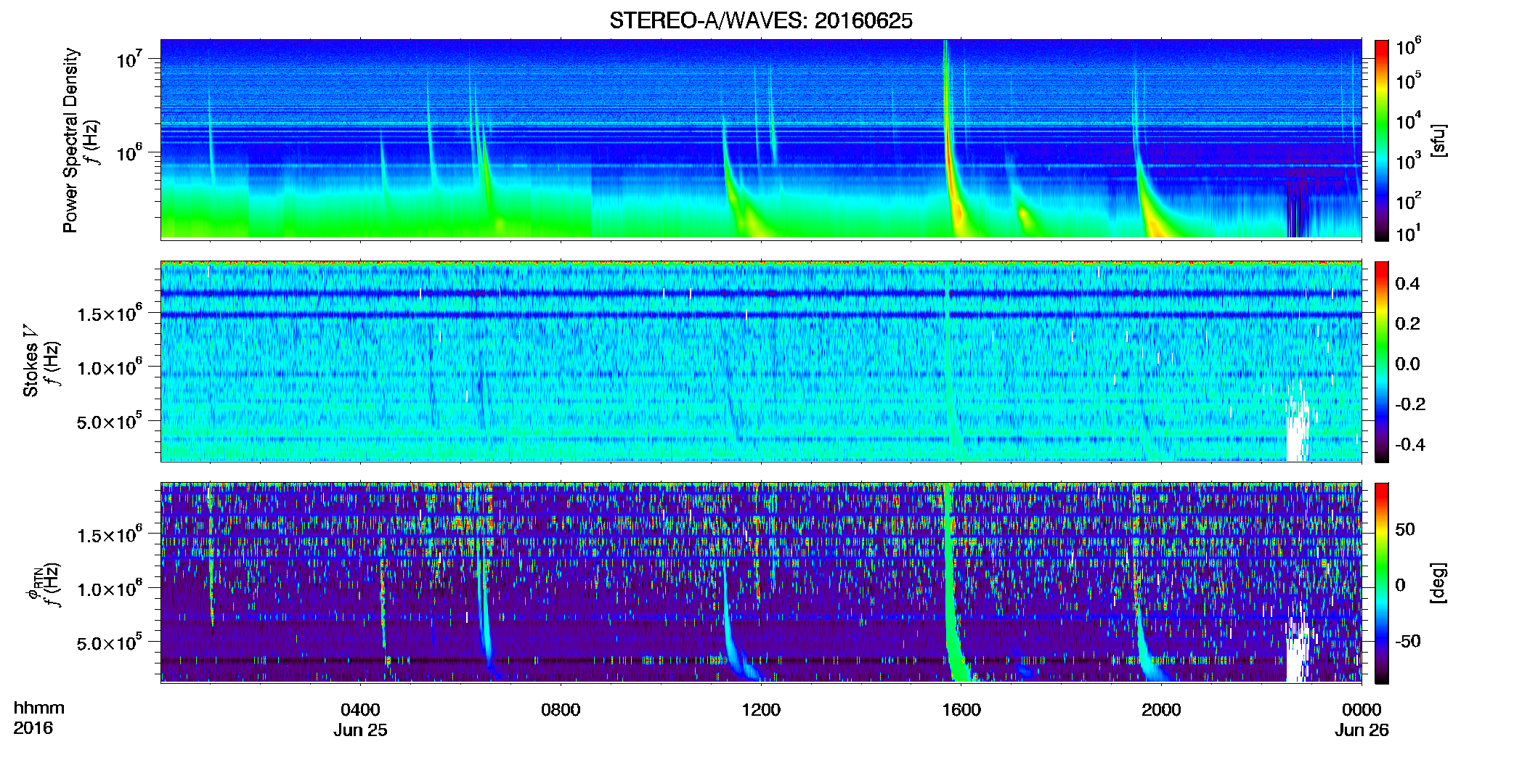Click the -0.4 label on the Stokes V colorbar

tap(1409, 444)
